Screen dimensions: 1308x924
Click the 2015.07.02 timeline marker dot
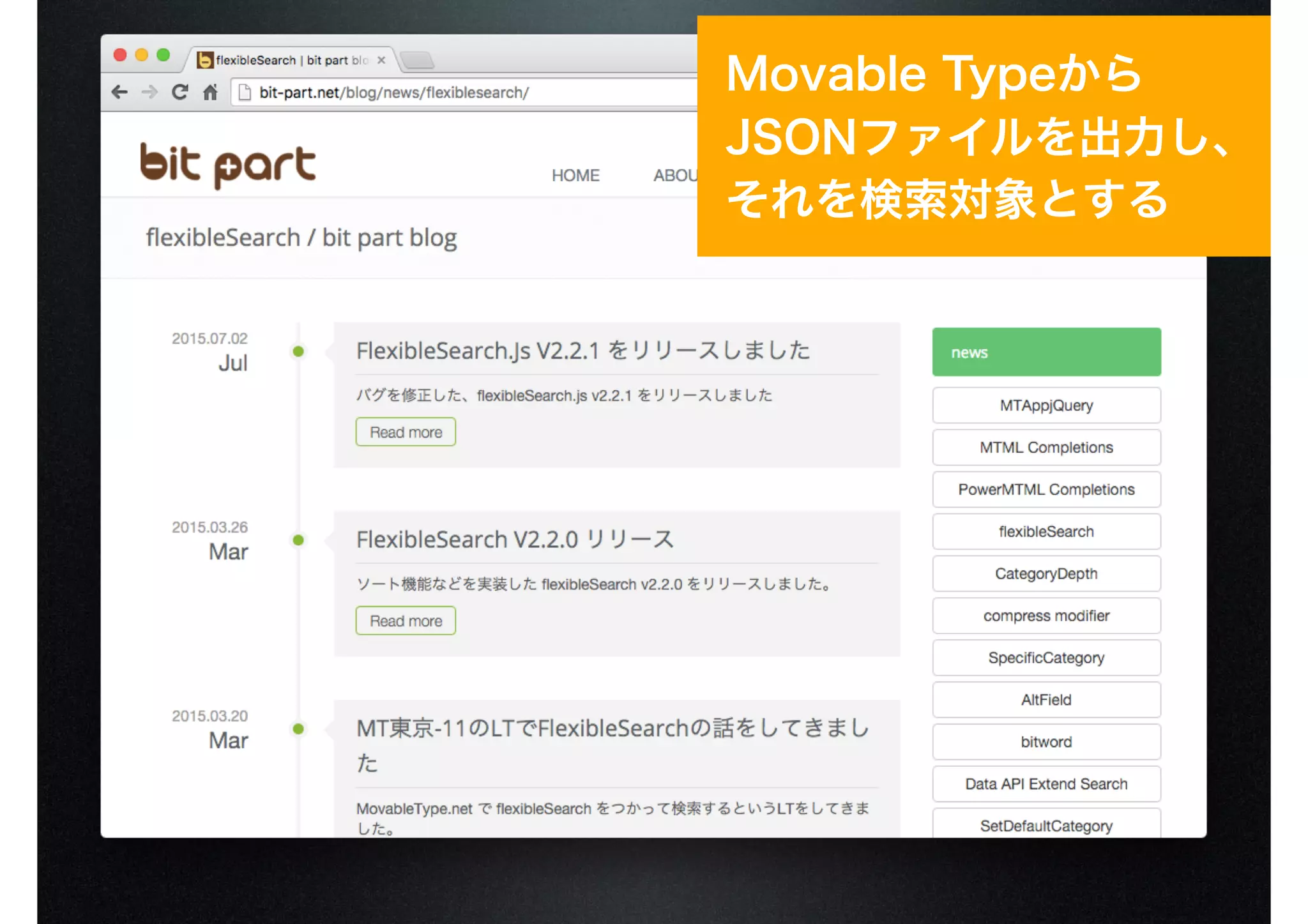298,351
